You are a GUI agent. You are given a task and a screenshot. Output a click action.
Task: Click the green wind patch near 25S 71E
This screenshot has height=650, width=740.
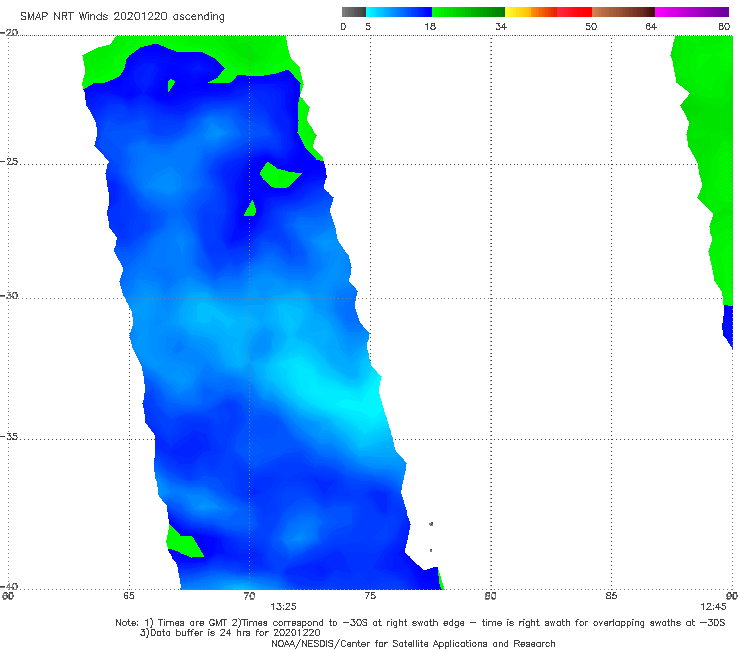[x=279, y=176]
